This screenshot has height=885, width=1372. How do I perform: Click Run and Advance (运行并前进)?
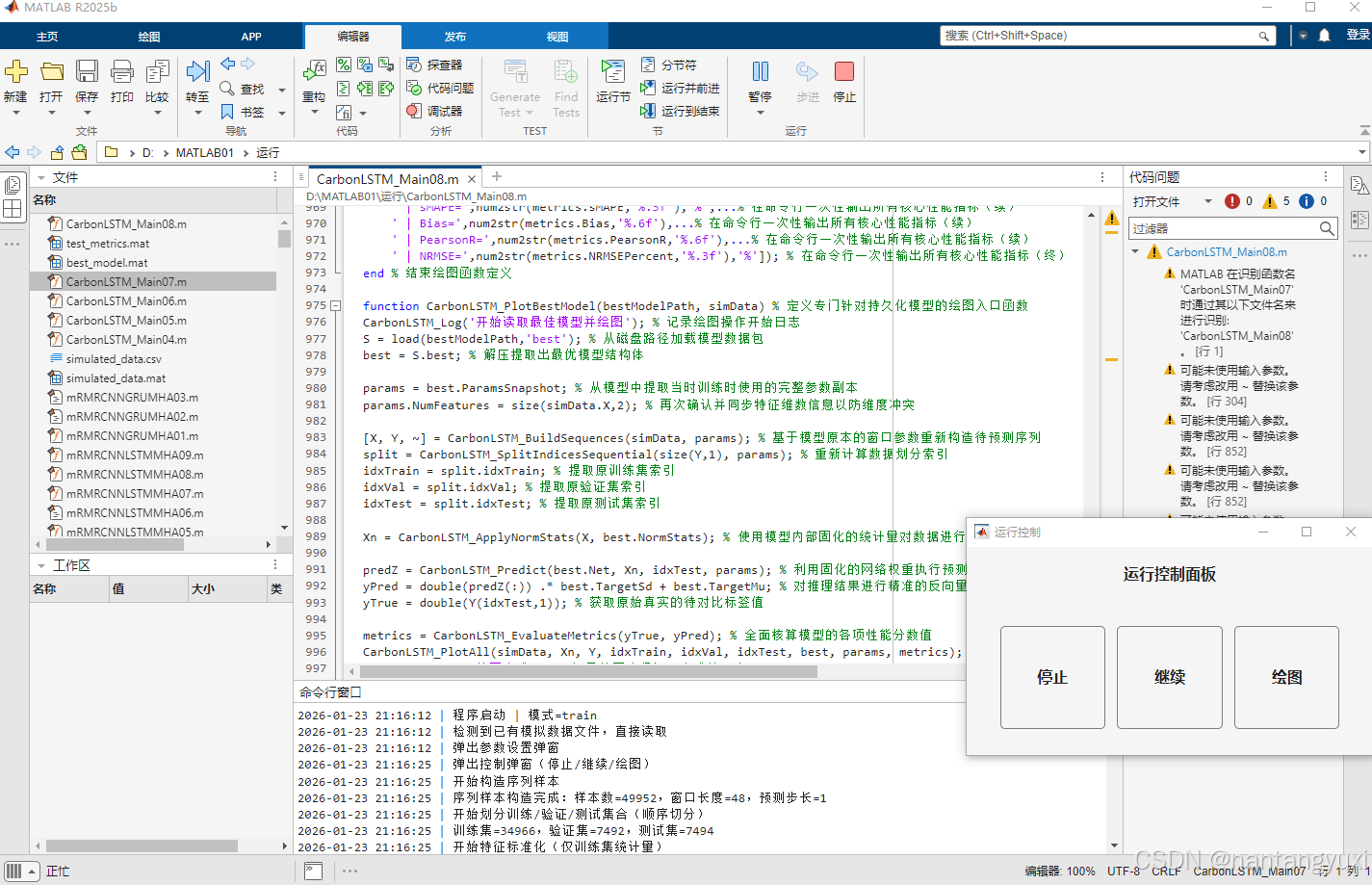coord(680,88)
